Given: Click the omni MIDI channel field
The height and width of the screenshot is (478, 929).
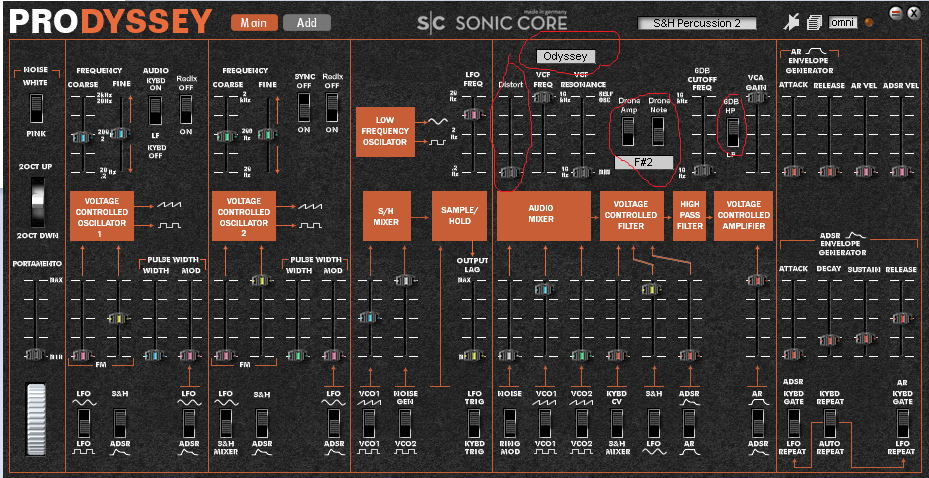Looking at the screenshot, I should (x=842, y=22).
